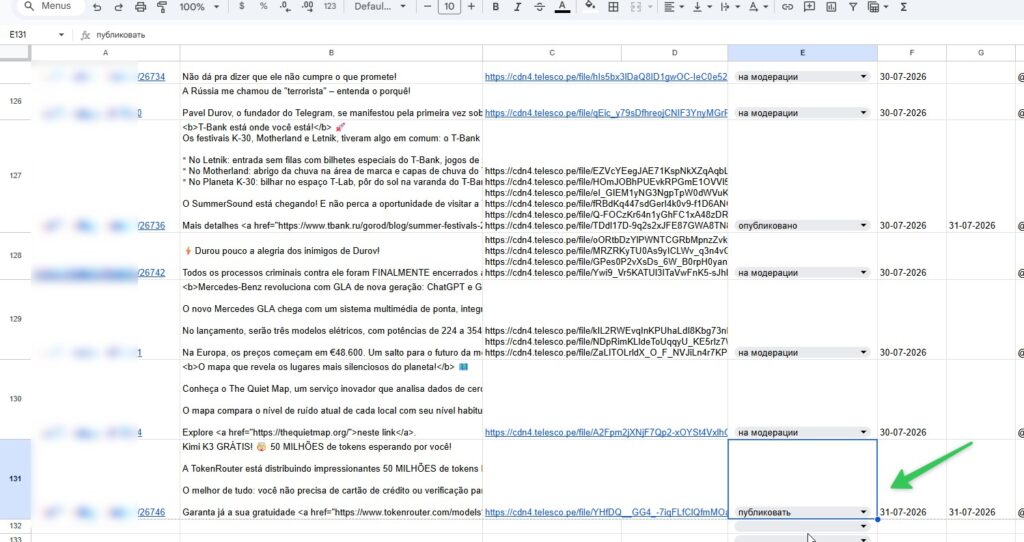
Task: Create a filter with funnel icon
Action: pyautogui.click(x=853, y=7)
